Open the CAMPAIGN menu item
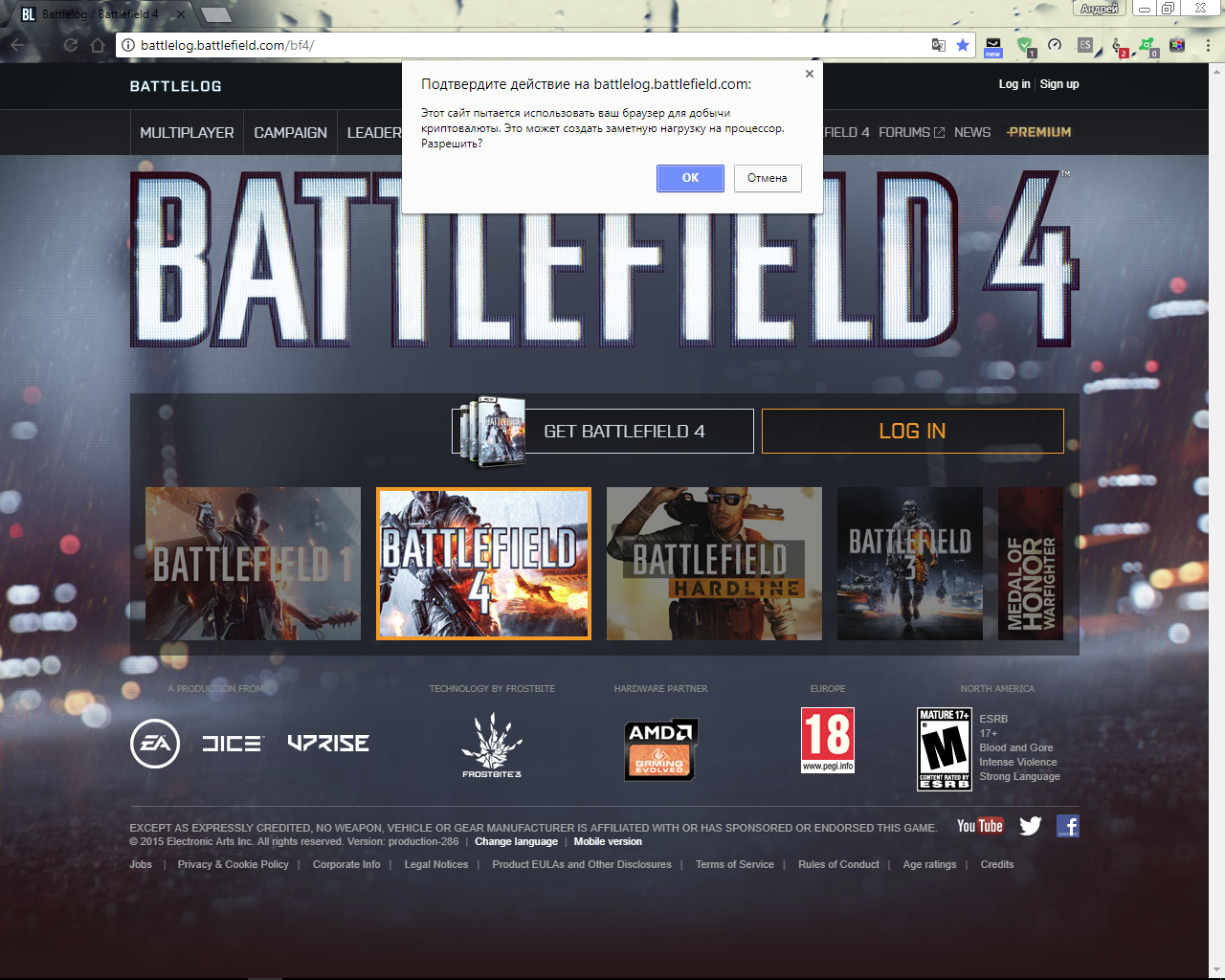The image size is (1225, 980). point(290,133)
